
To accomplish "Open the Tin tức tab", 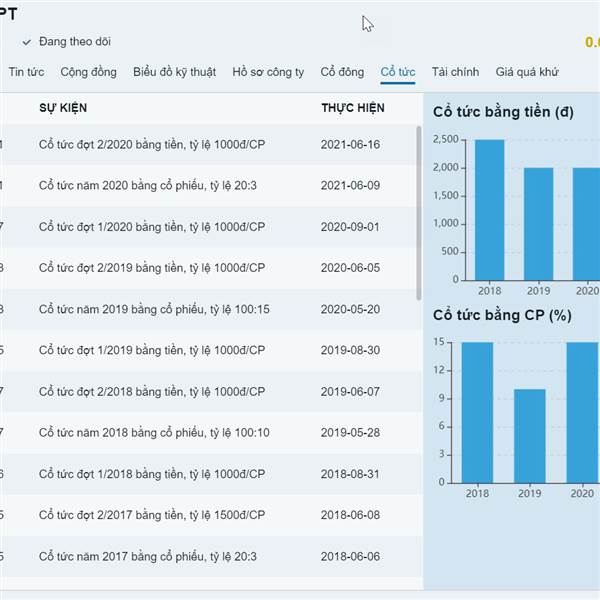I will (x=26, y=72).
